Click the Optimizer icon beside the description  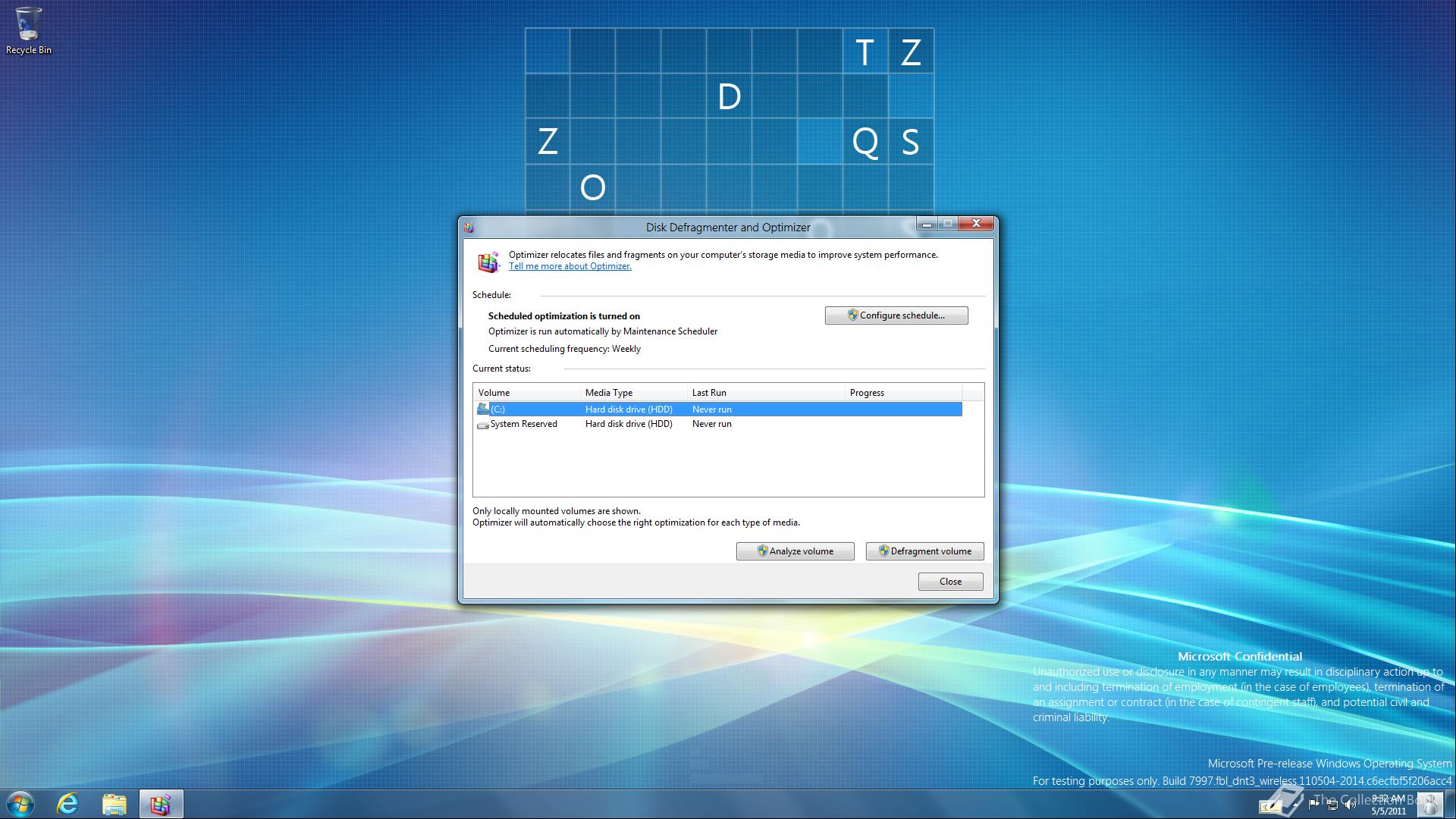(488, 262)
